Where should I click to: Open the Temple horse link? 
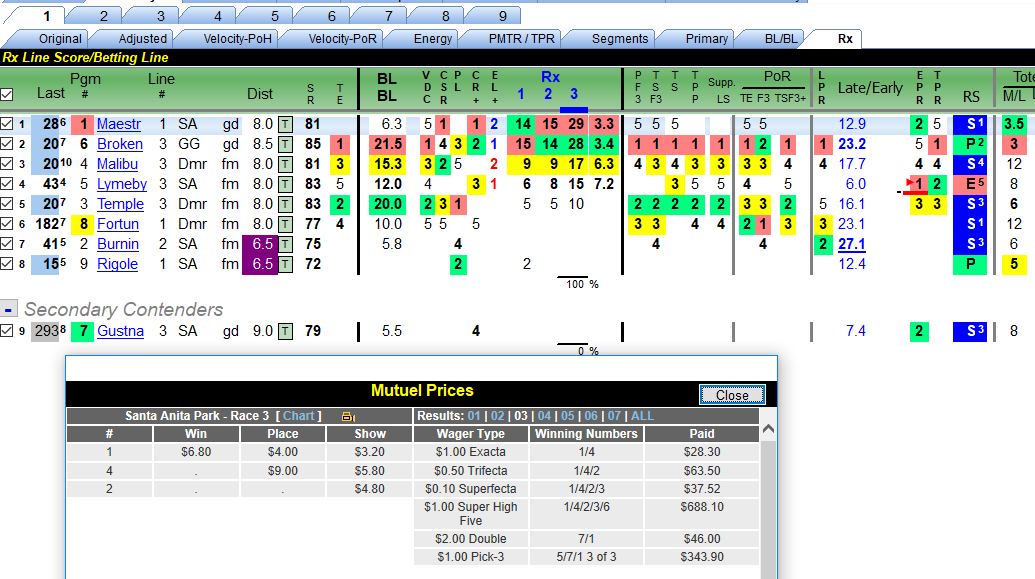(120, 204)
